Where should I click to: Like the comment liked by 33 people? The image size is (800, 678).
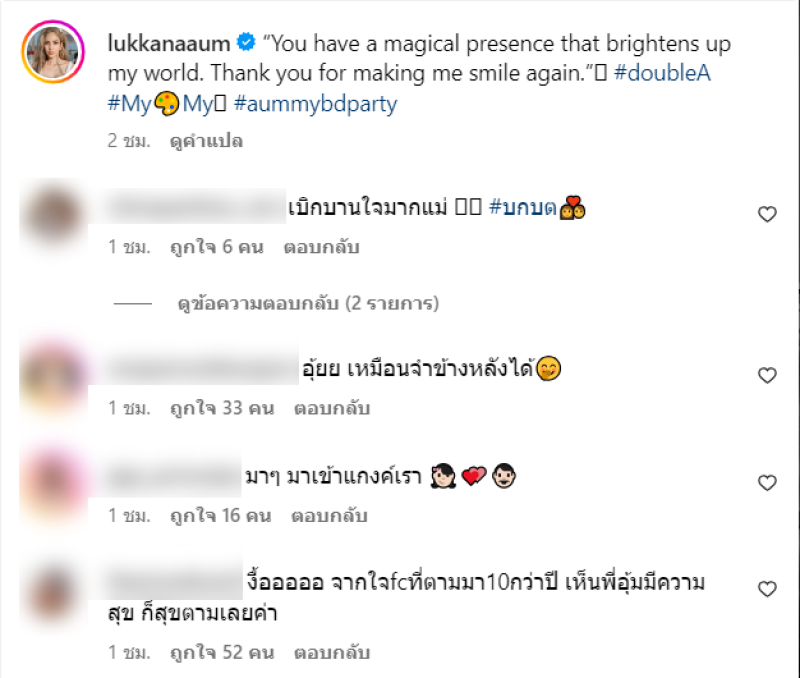(x=767, y=375)
